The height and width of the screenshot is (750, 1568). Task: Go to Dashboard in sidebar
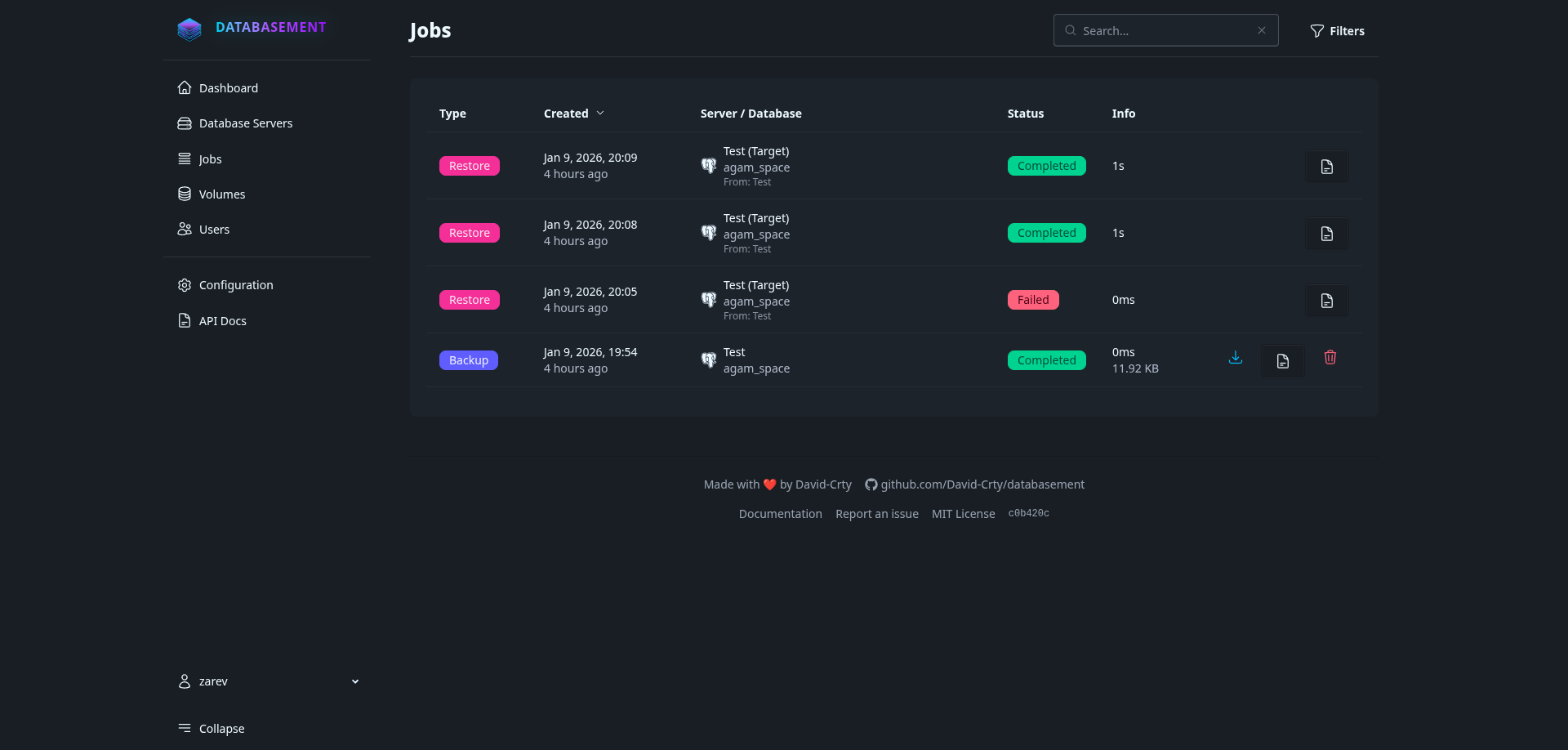228,88
